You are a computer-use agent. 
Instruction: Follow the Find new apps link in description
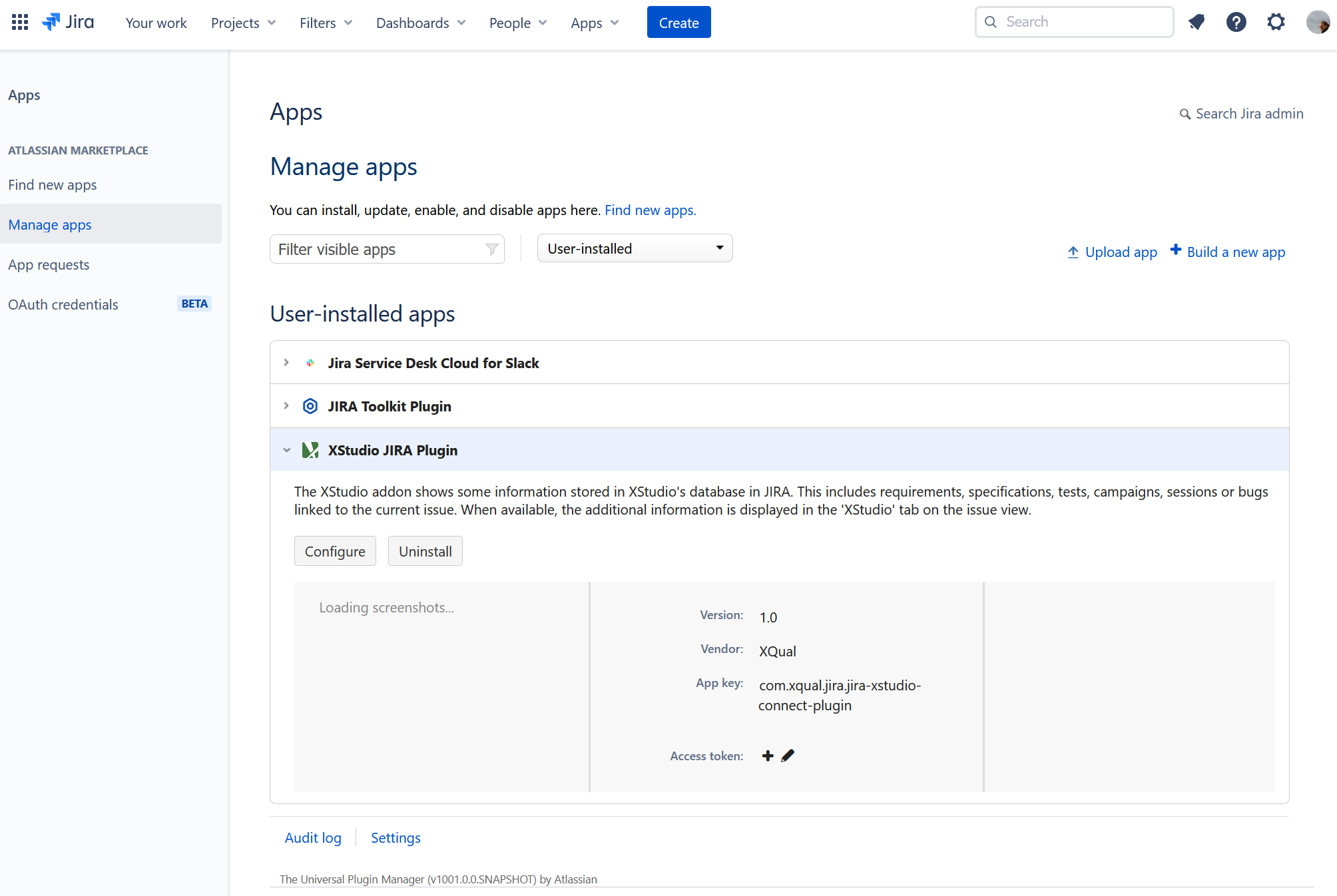650,210
